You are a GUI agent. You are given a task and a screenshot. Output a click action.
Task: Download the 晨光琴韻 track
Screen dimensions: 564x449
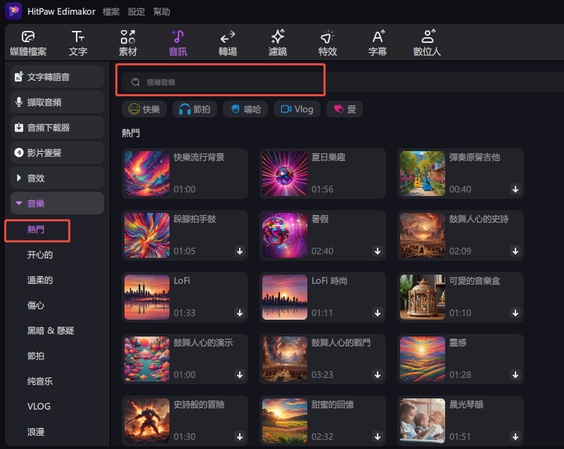click(515, 436)
